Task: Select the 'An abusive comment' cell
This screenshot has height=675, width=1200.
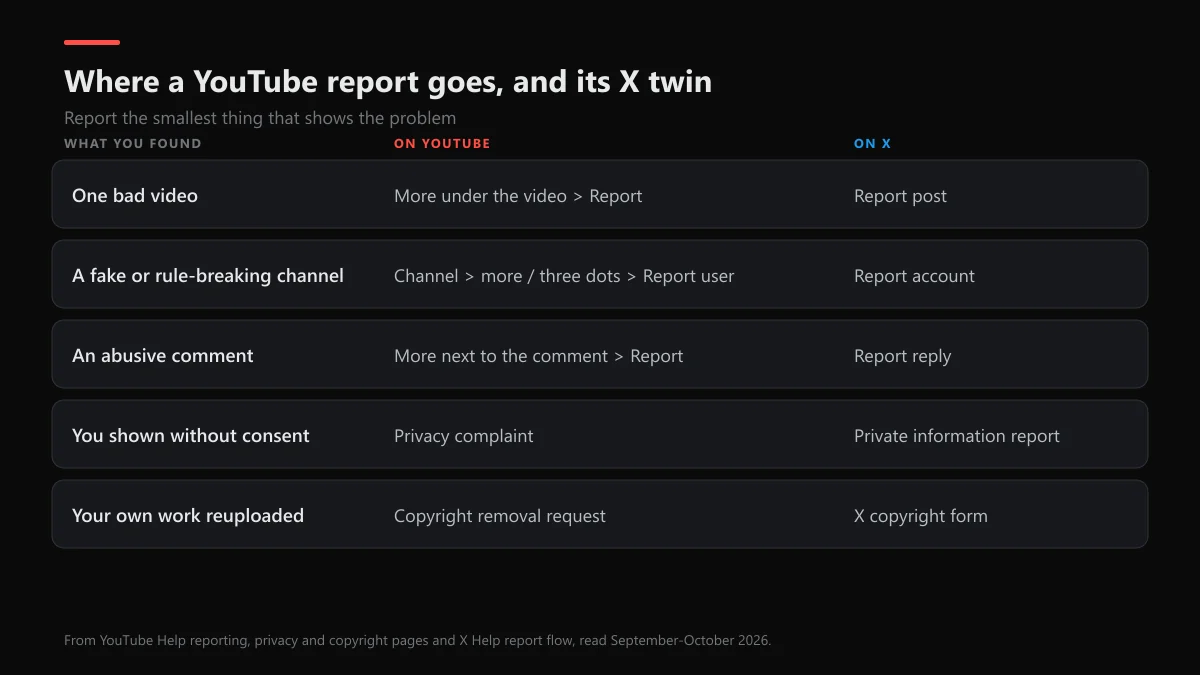Action: 163,356
